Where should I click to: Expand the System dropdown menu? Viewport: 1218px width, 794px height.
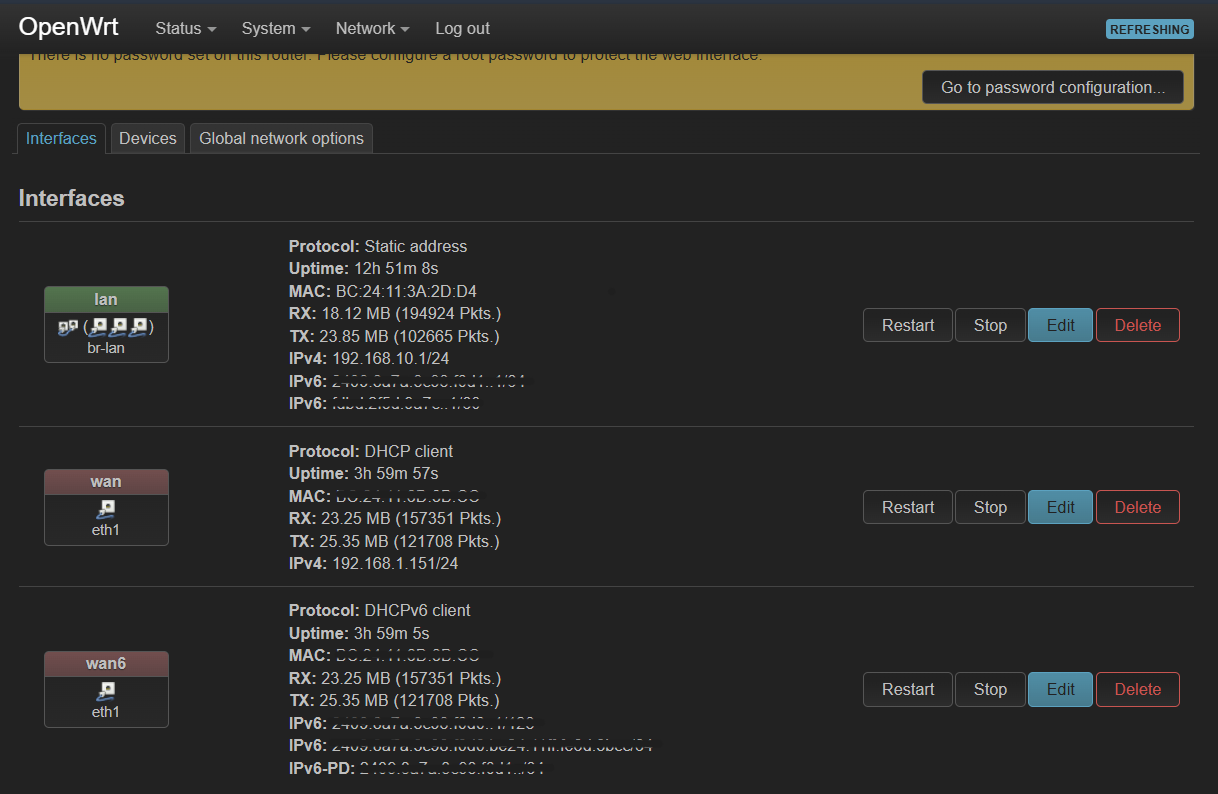(275, 29)
